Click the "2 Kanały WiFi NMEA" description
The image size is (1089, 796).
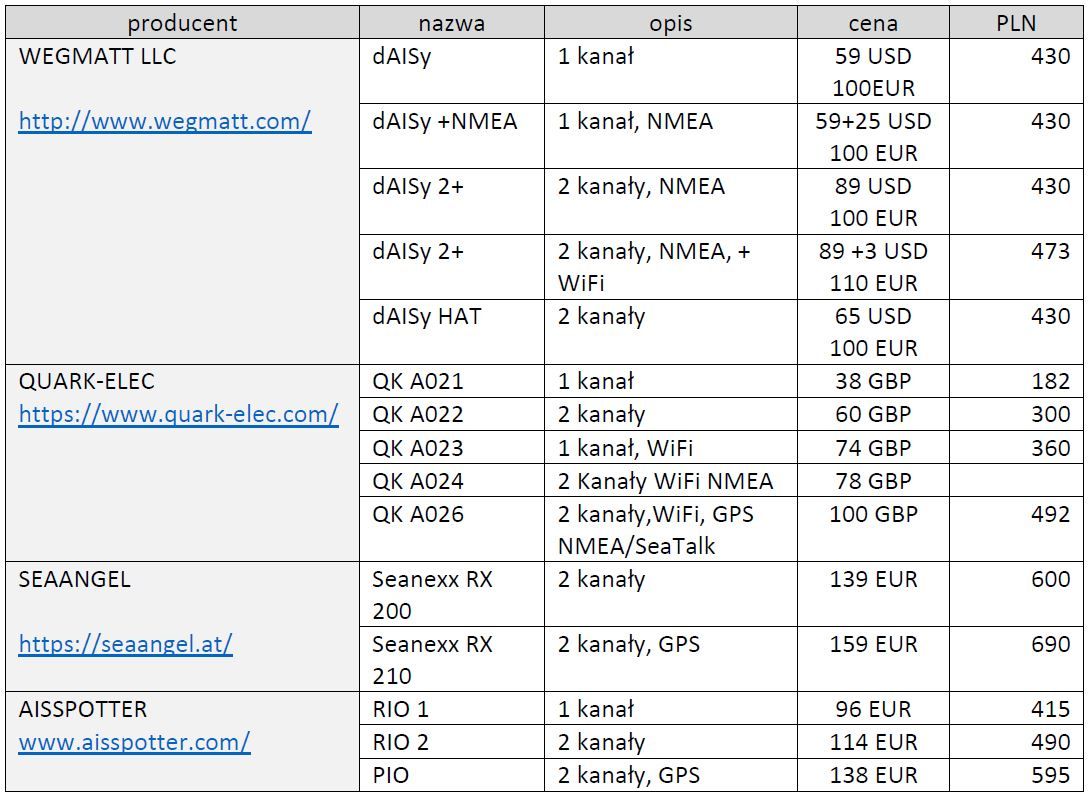coord(665,482)
